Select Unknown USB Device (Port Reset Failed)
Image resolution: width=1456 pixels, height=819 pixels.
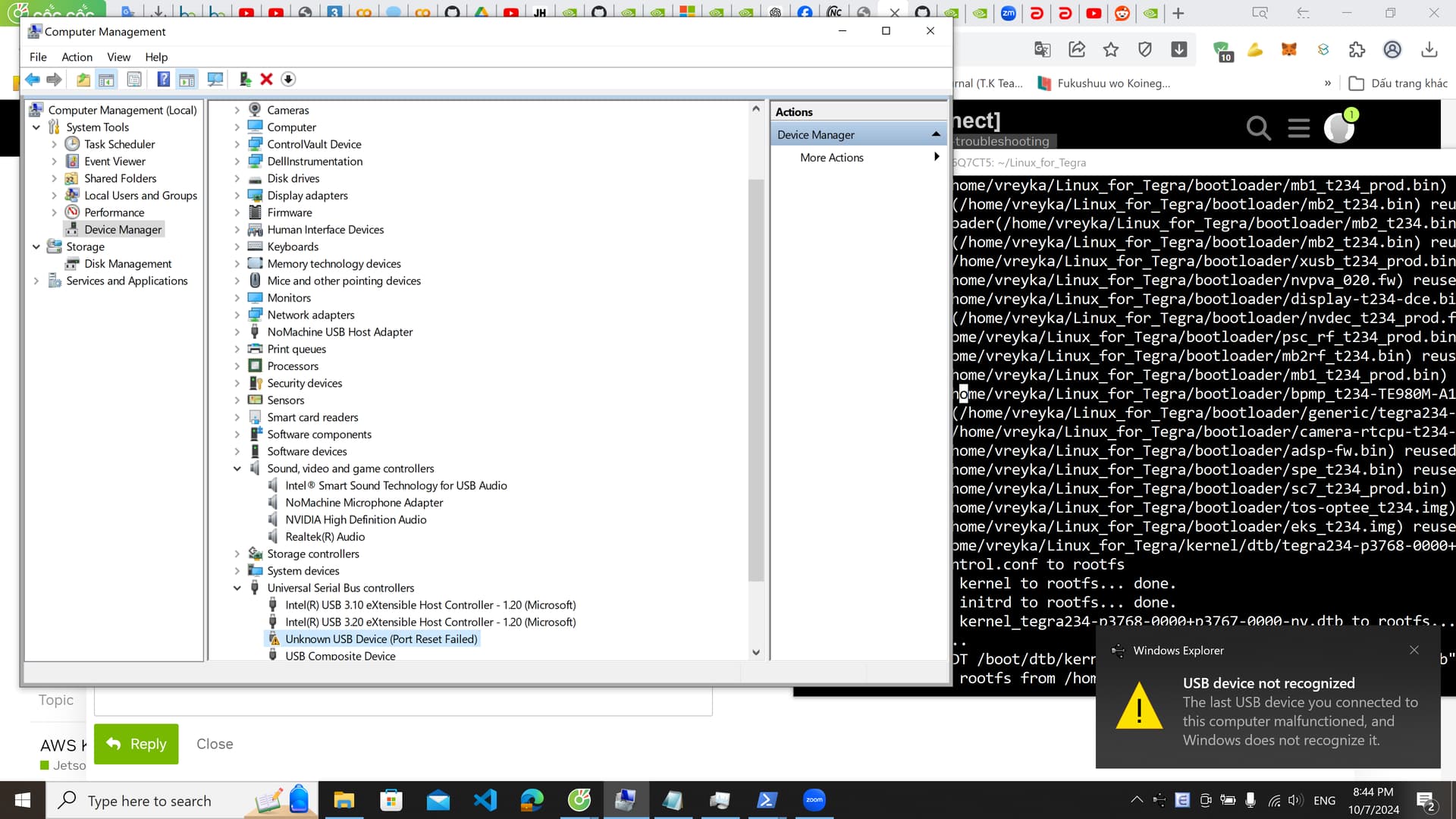click(x=381, y=639)
